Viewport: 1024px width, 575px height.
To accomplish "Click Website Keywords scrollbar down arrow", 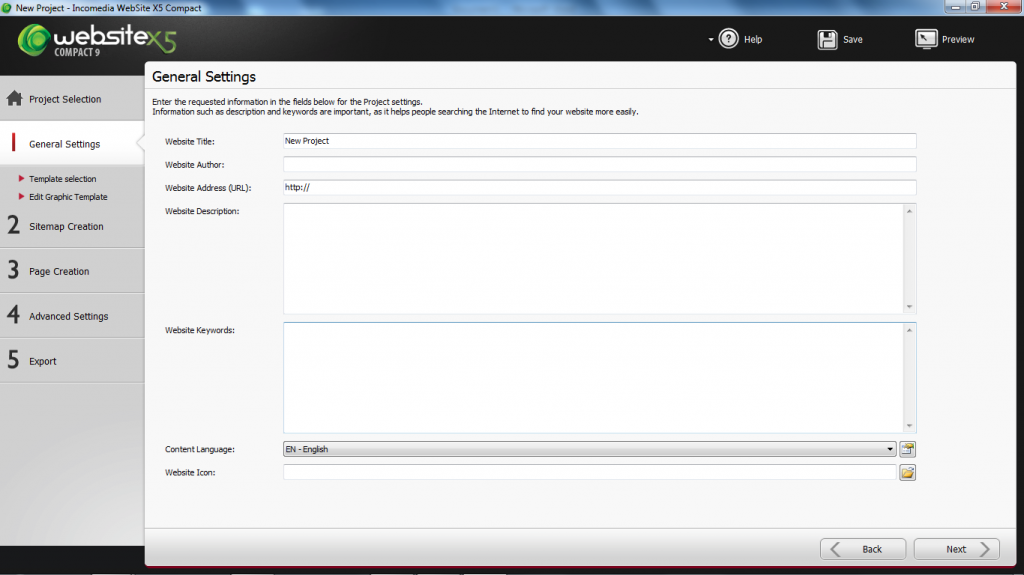I will (909, 425).
